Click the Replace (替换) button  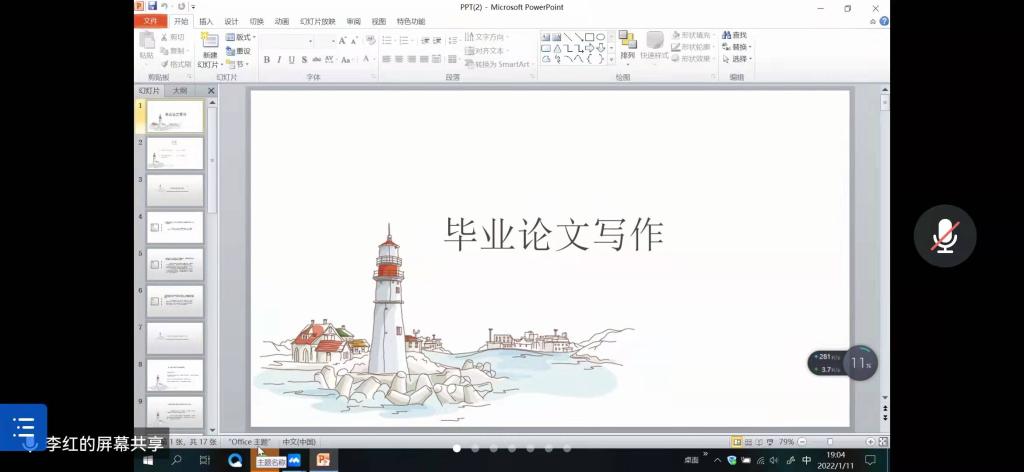(738, 47)
